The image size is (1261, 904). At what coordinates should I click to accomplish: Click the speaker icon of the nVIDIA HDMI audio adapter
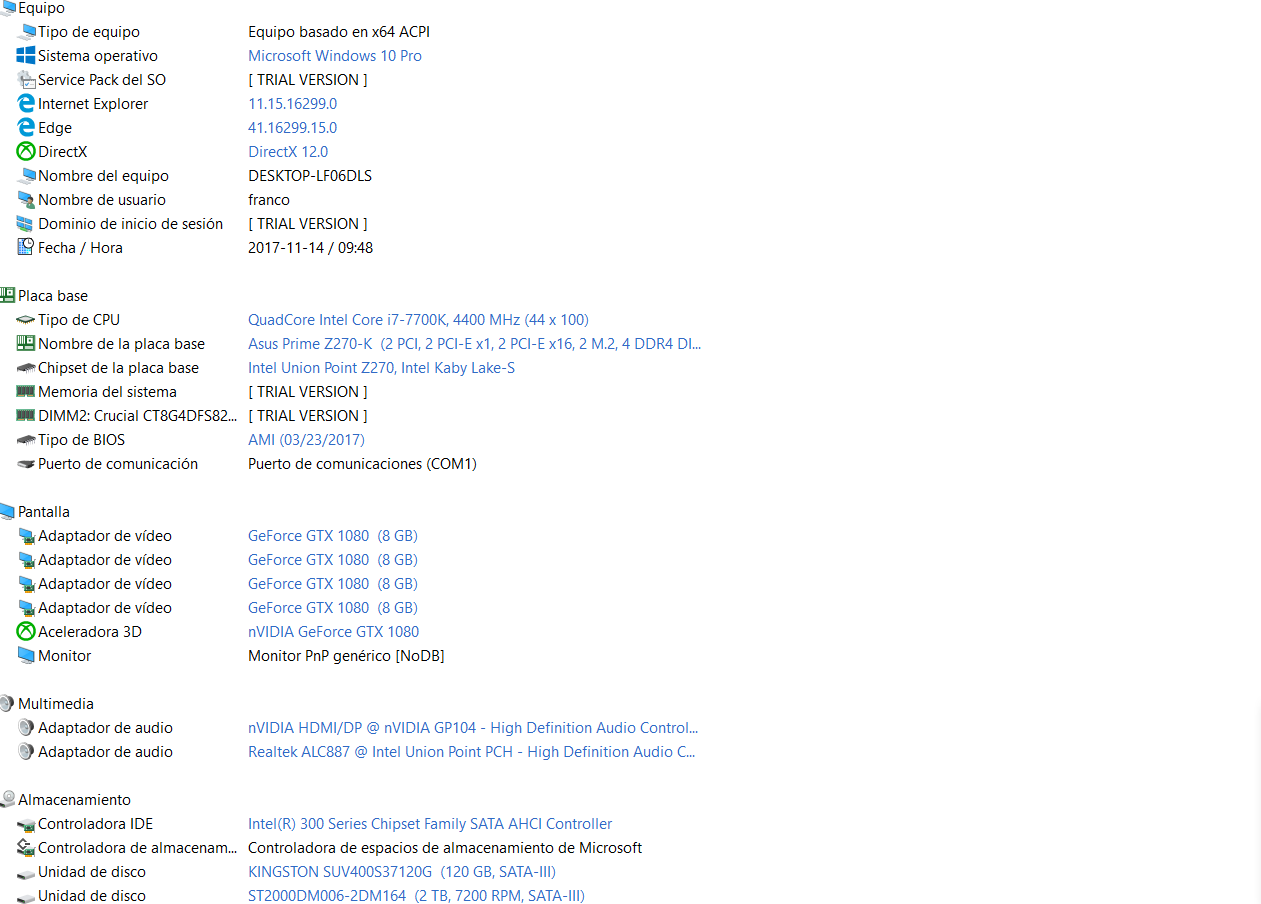click(x=26, y=728)
